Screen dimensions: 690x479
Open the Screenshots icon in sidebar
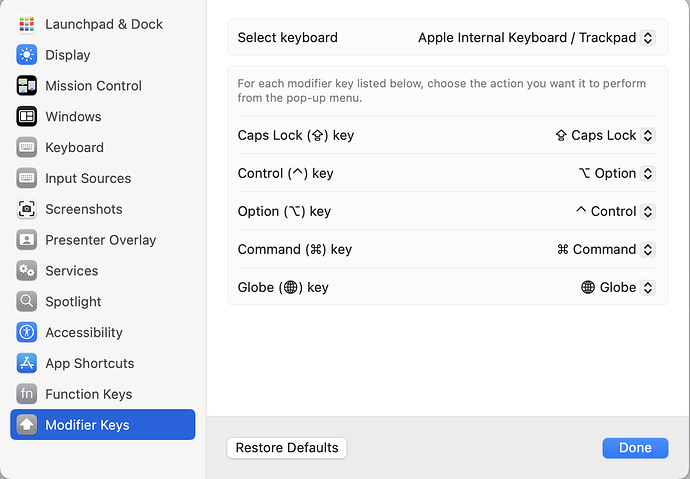tap(27, 209)
